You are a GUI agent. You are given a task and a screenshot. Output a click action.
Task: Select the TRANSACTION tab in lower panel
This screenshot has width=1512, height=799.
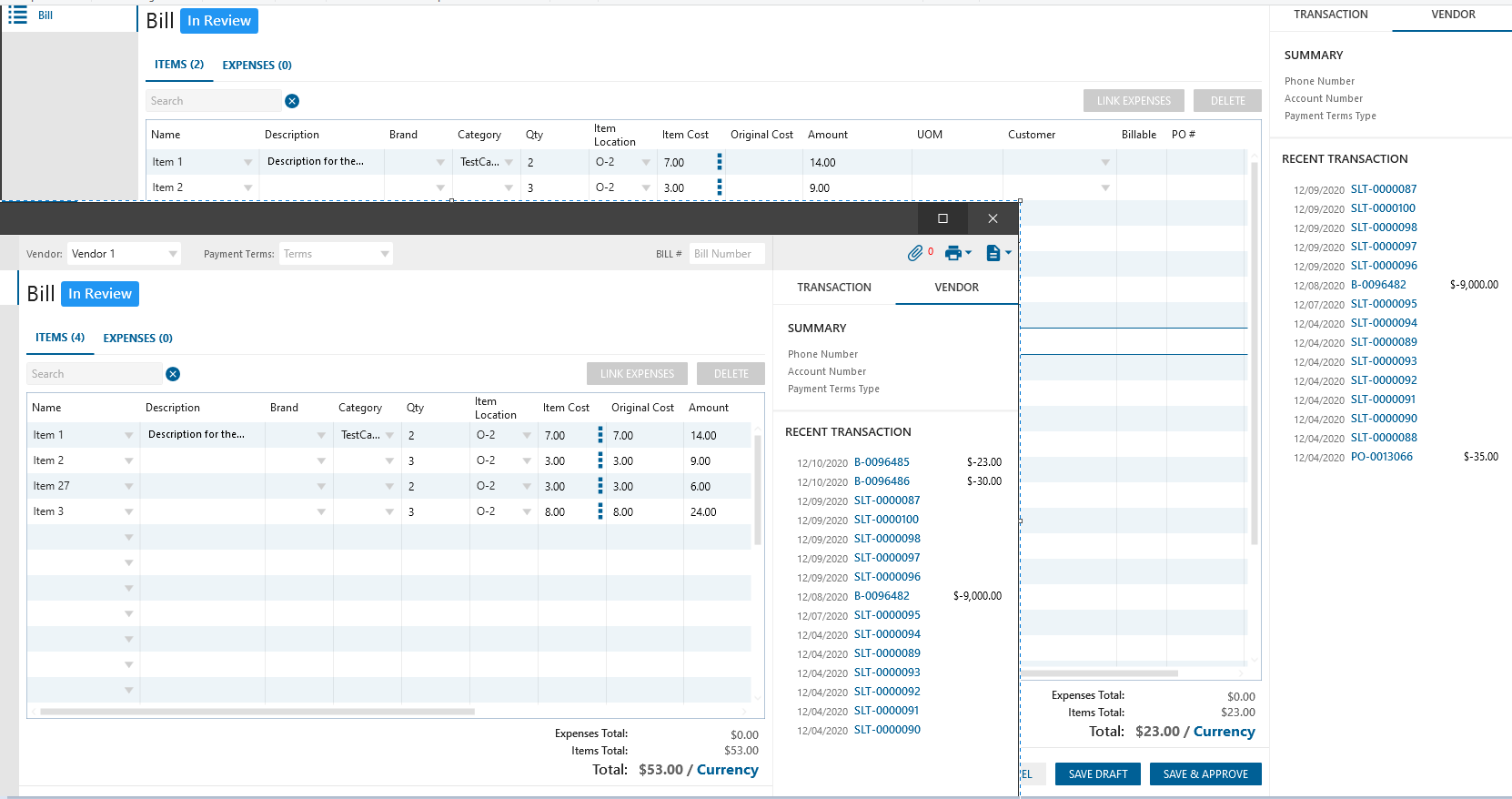pyautogui.click(x=833, y=288)
